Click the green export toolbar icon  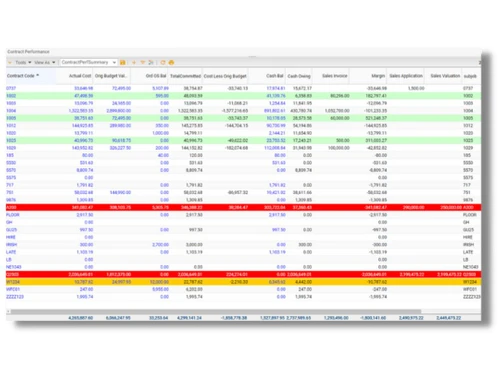click(151, 62)
